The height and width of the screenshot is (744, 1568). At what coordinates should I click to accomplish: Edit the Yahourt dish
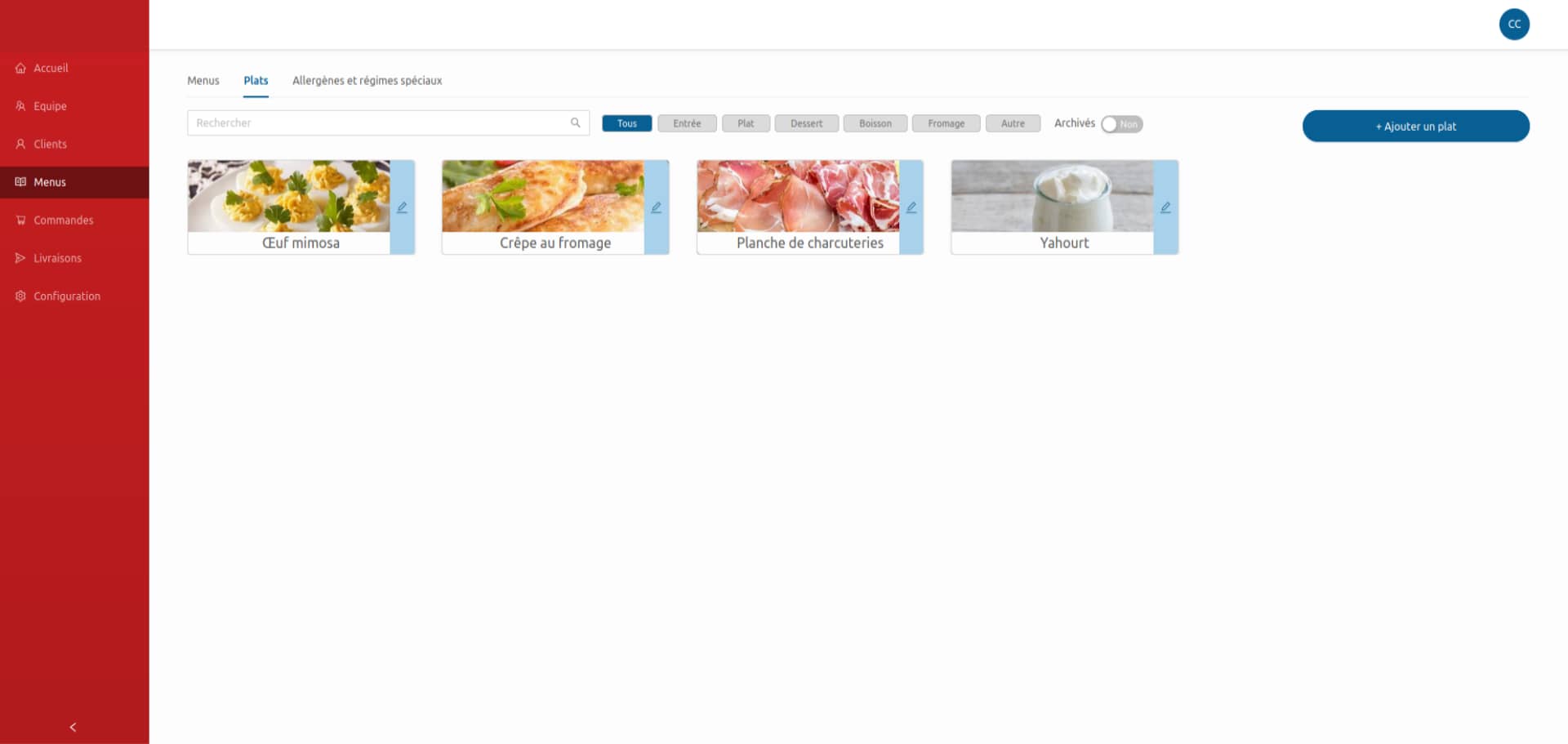coord(1165,207)
